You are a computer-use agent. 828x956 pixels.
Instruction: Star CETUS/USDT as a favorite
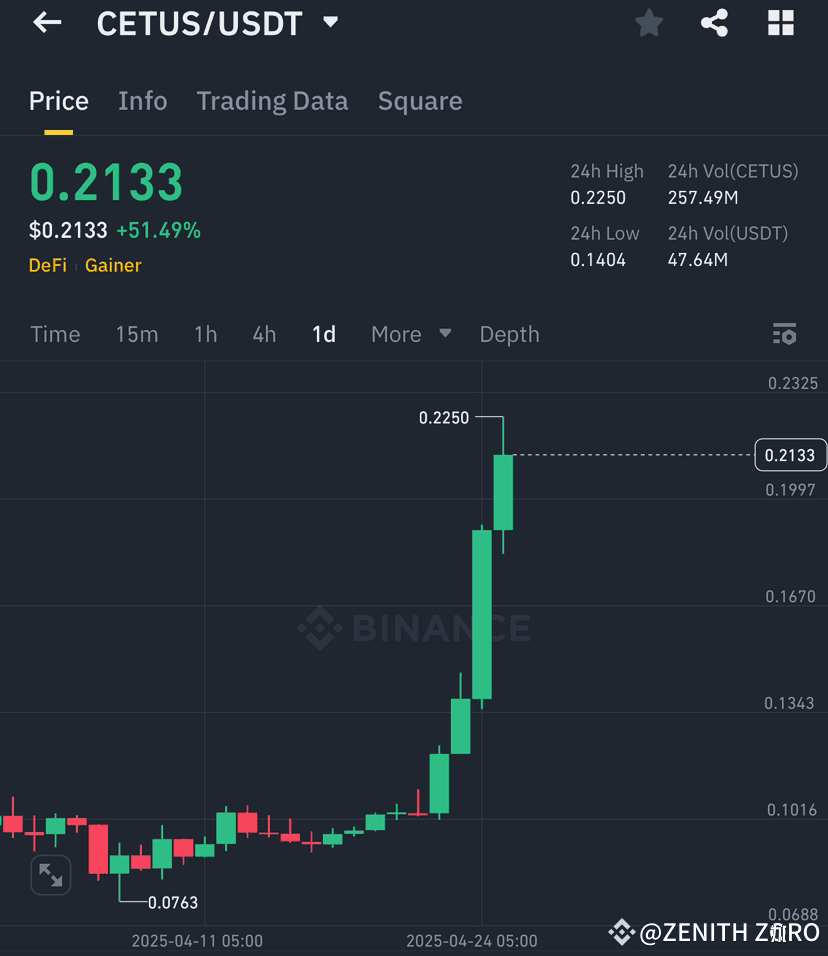648,22
